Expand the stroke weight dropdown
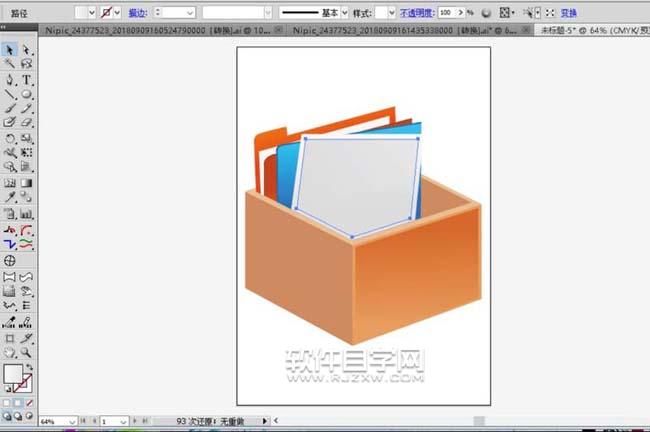Viewport: 650px width, 432px height. pyautogui.click(x=190, y=13)
